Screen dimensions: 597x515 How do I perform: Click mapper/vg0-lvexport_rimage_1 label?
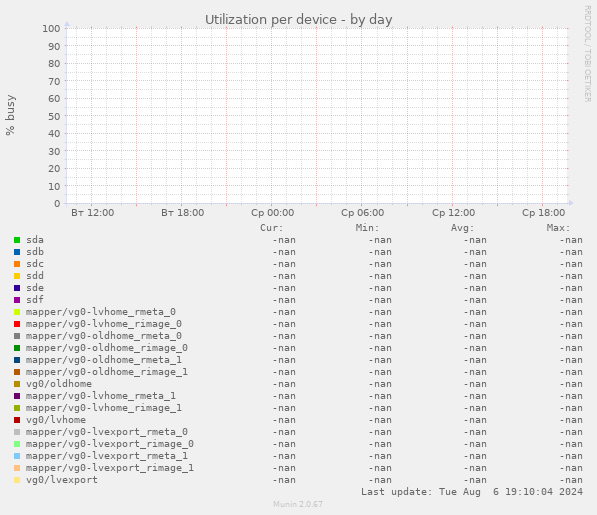(110, 468)
